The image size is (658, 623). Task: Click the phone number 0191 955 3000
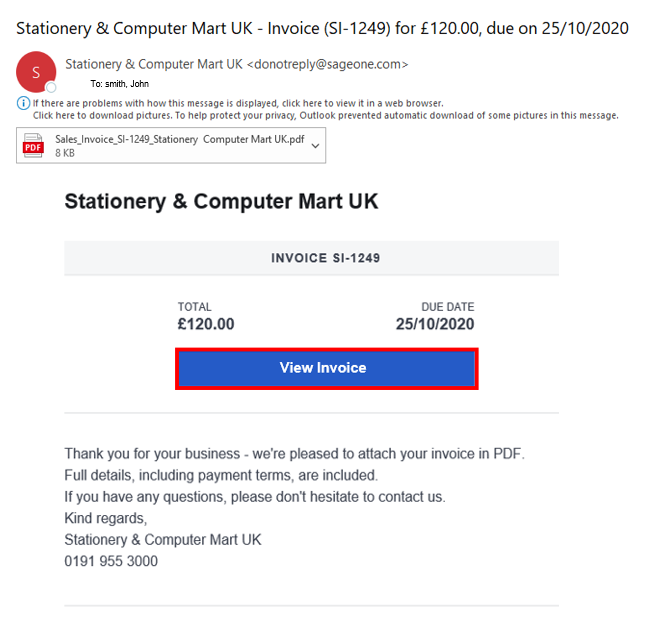point(111,561)
